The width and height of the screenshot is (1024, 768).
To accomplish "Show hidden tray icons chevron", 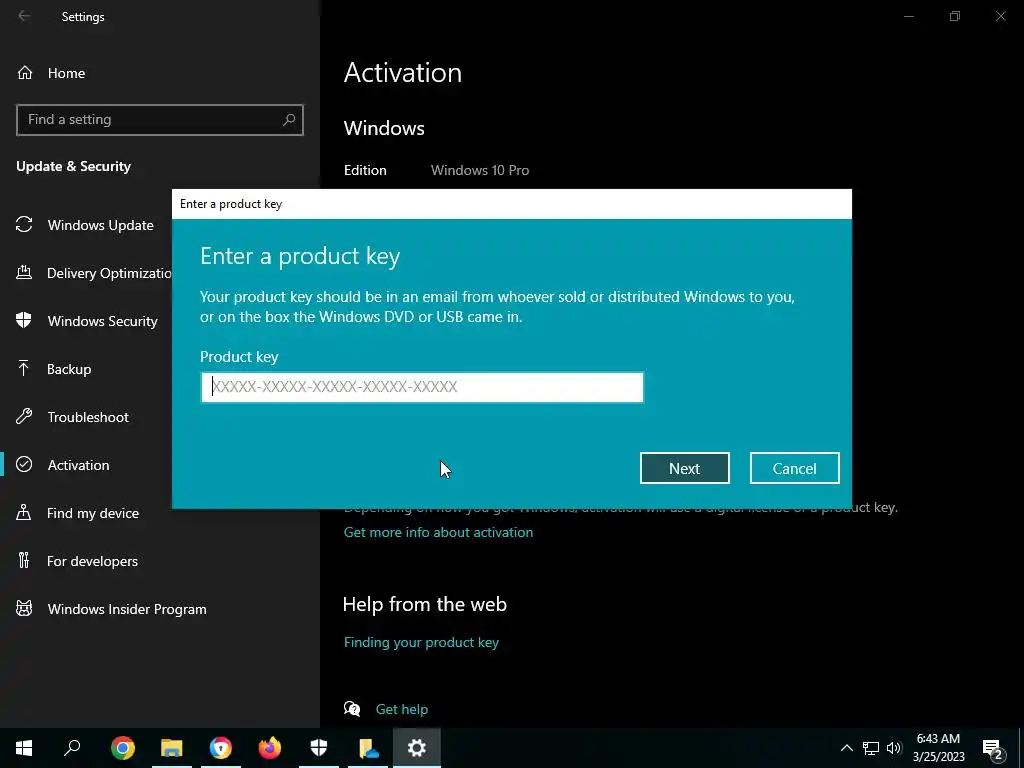I will pos(846,748).
